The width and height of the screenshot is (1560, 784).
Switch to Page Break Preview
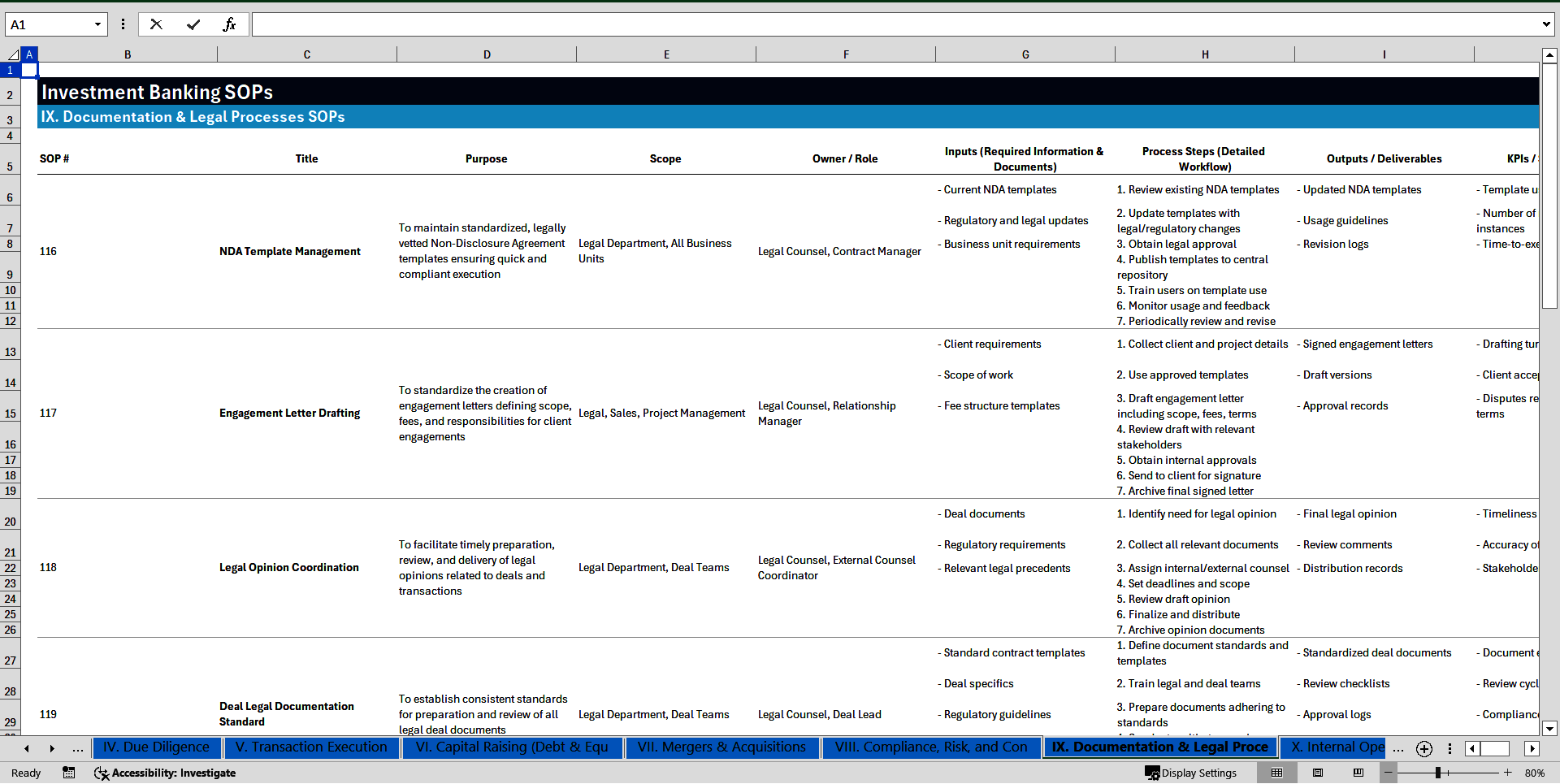1358,773
